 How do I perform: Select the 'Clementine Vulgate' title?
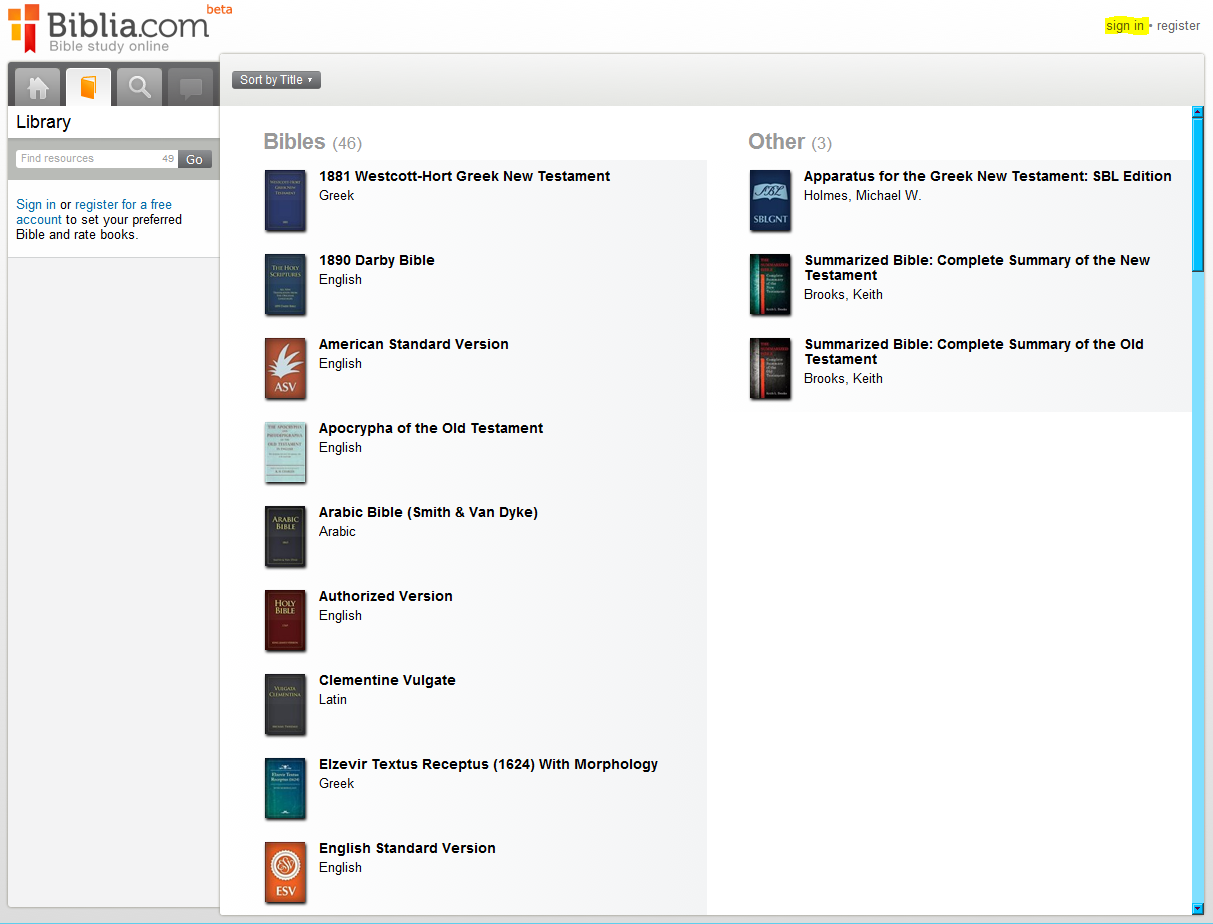387,680
